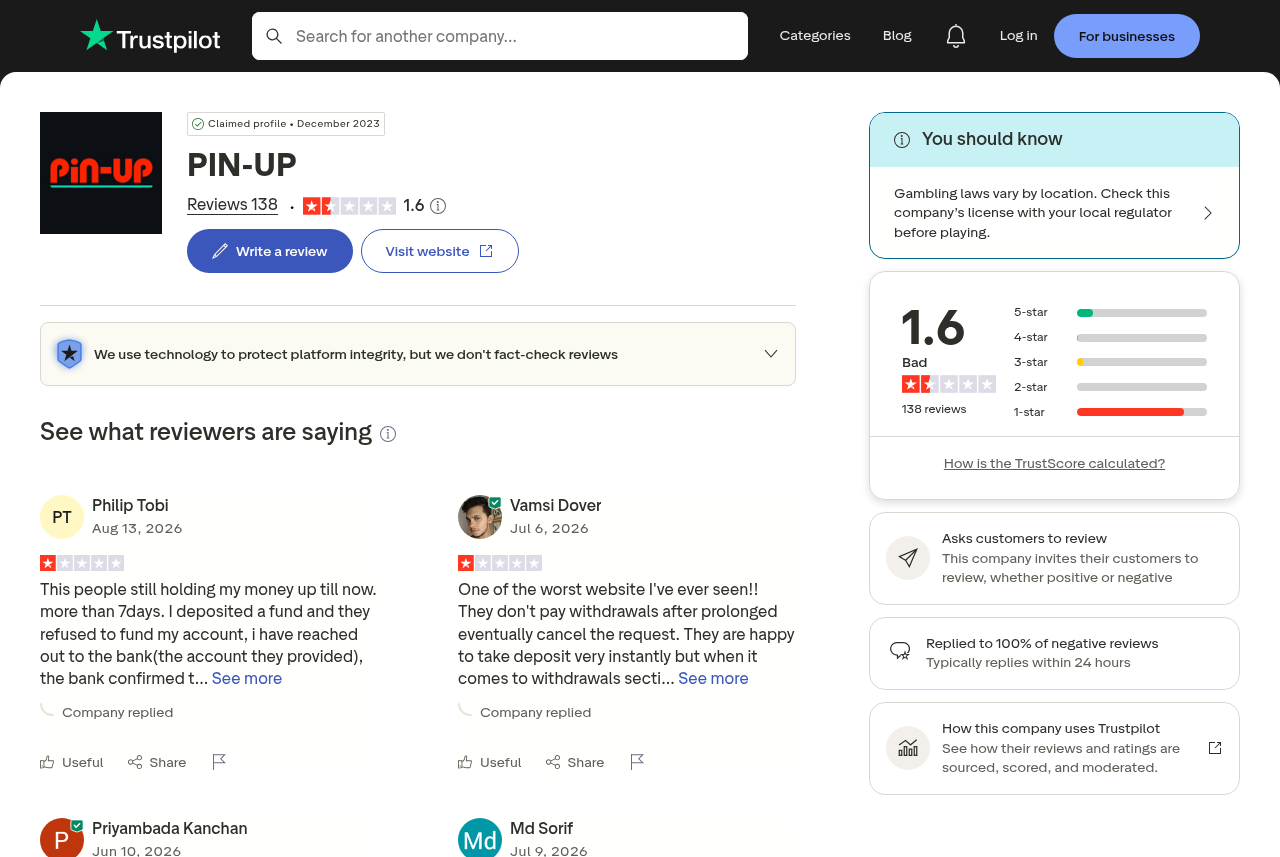Image resolution: width=1280 pixels, height=857 pixels.
Task: Open info icon beside reviewers heading
Action: pos(388,433)
